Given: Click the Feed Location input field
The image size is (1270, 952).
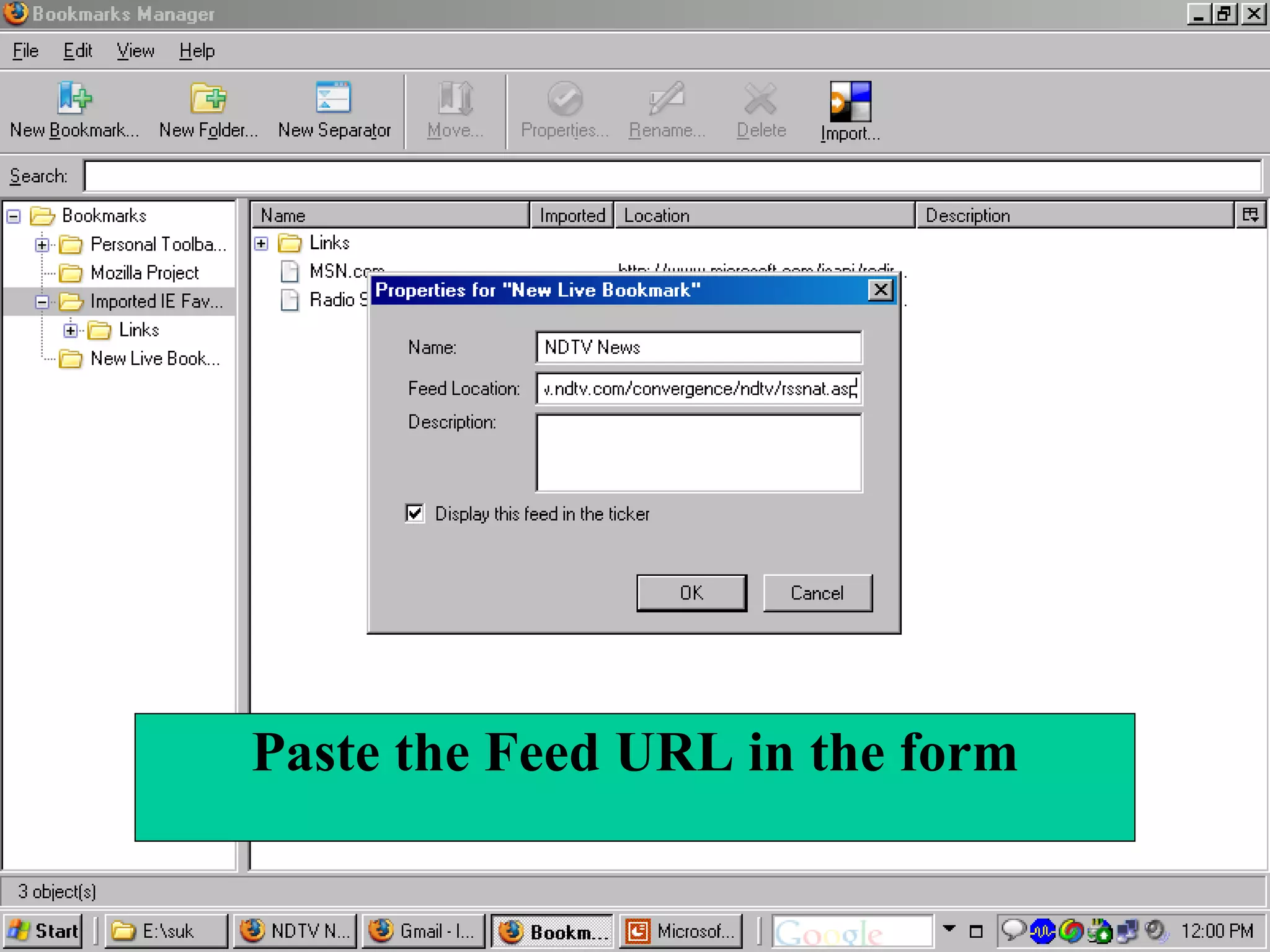Looking at the screenshot, I should click(x=698, y=389).
